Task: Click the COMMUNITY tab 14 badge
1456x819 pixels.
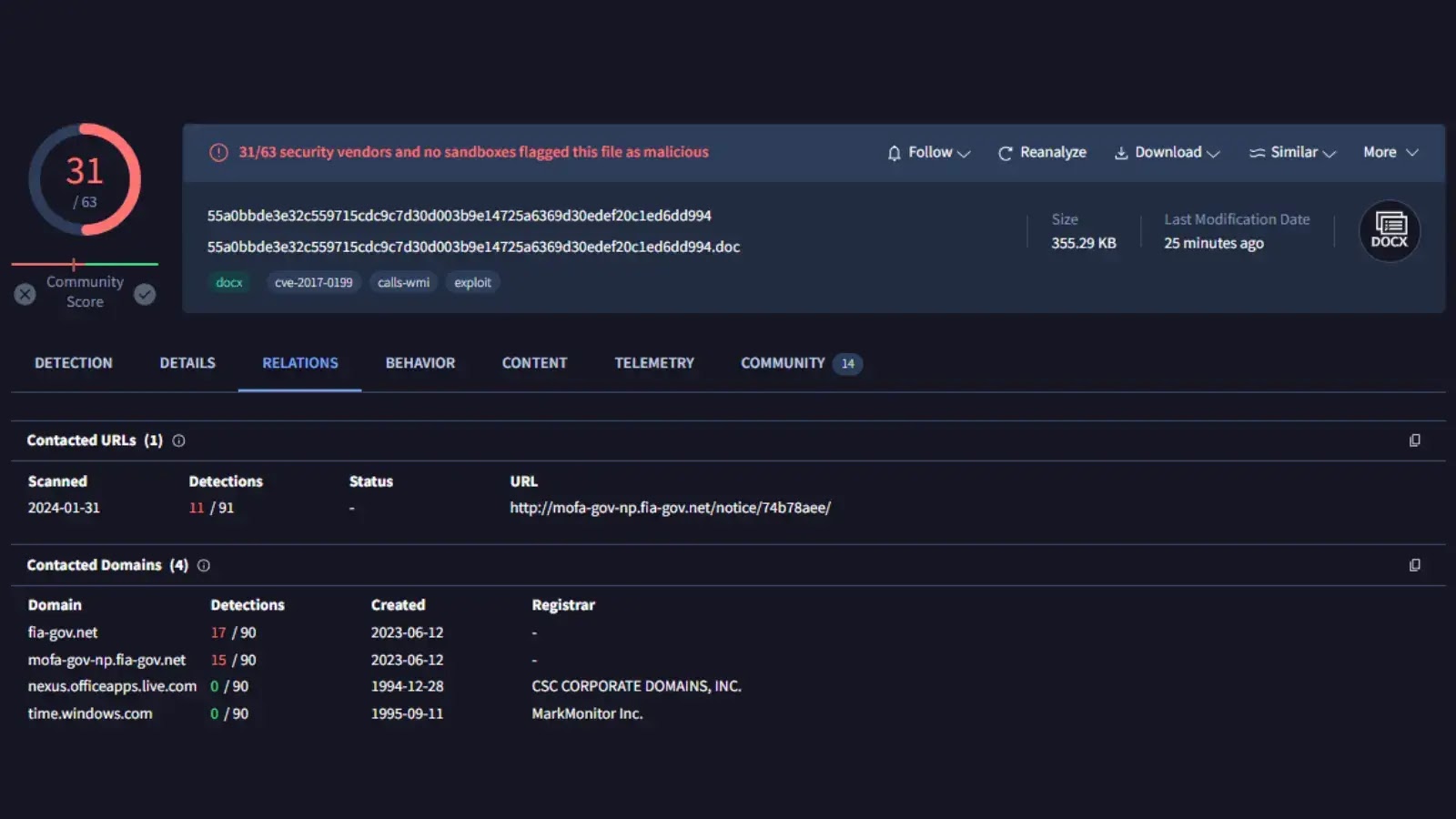Action: 847,364
